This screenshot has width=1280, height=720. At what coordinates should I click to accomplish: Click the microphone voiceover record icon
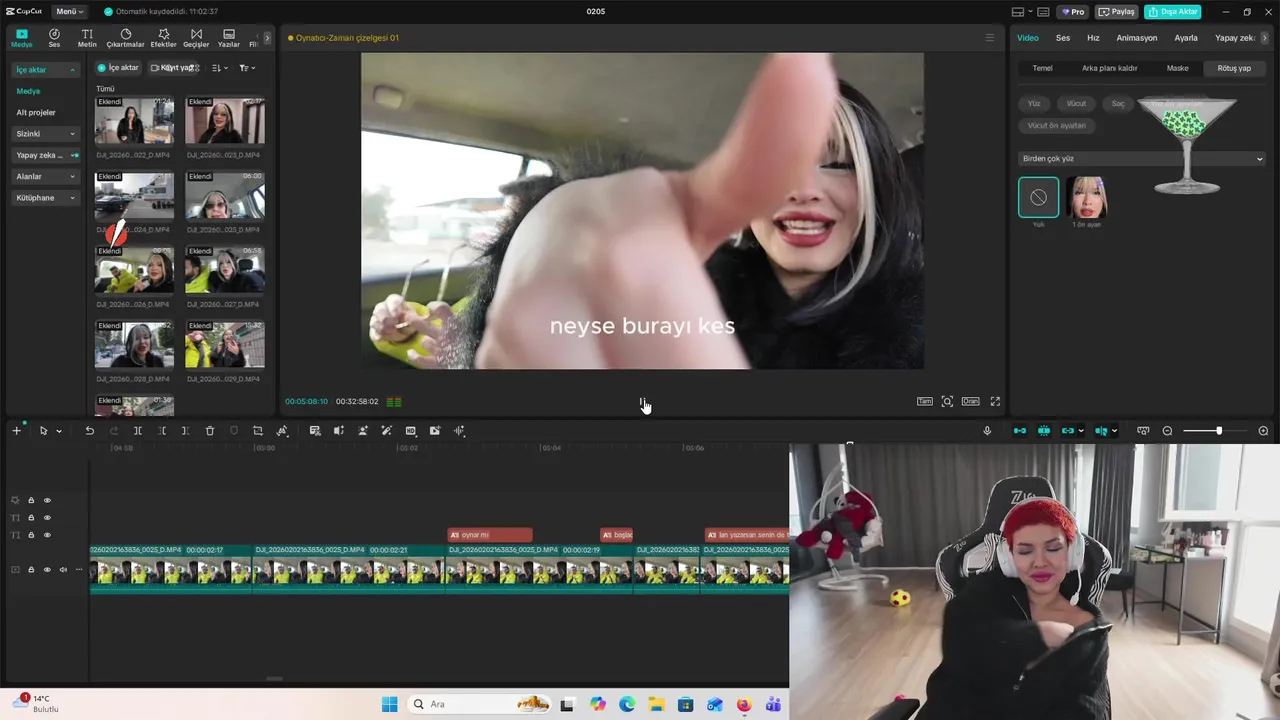[987, 431]
